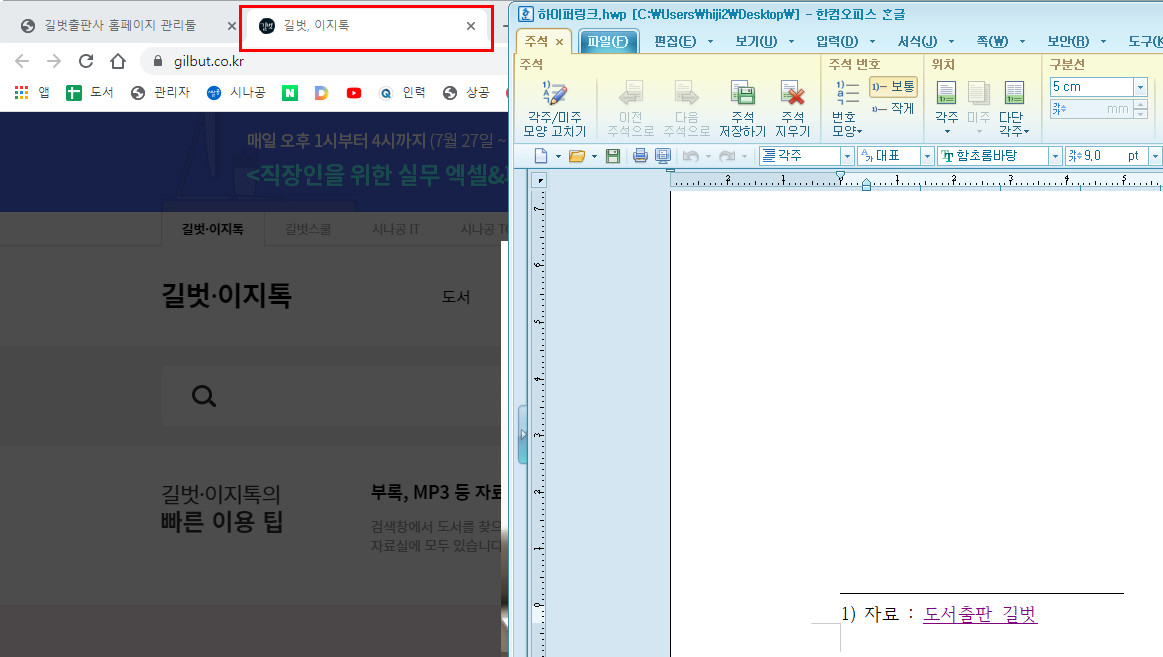Screen dimensions: 1163x657
Task: Close the 주석 ribbon tab
Action: click(x=559, y=42)
